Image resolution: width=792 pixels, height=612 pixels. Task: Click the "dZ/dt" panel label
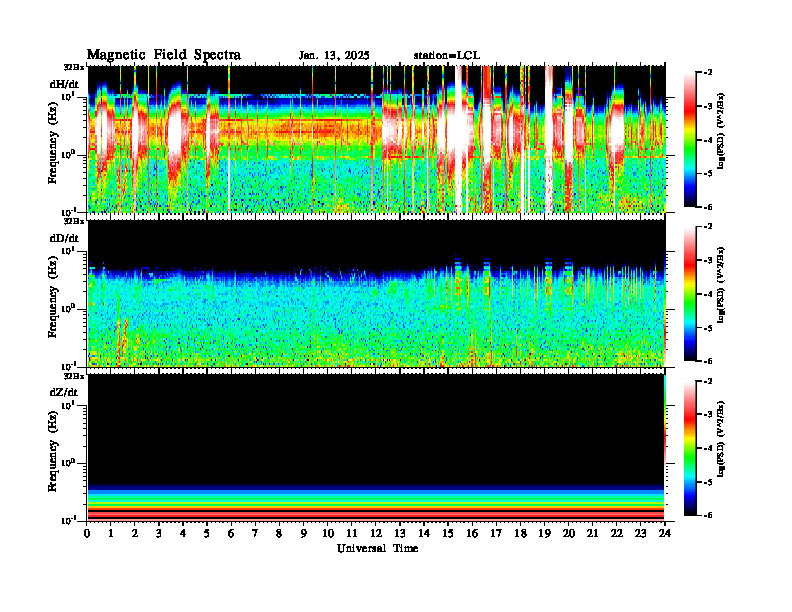[x=64, y=392]
